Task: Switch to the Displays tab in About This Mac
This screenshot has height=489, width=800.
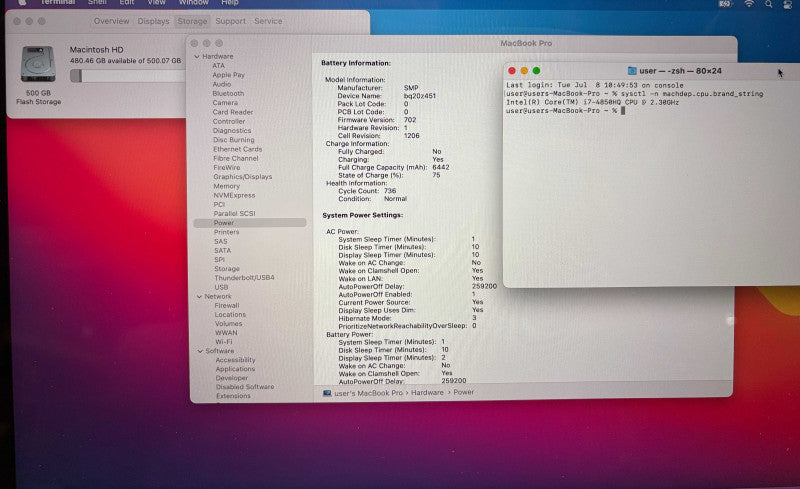Action: 153,21
